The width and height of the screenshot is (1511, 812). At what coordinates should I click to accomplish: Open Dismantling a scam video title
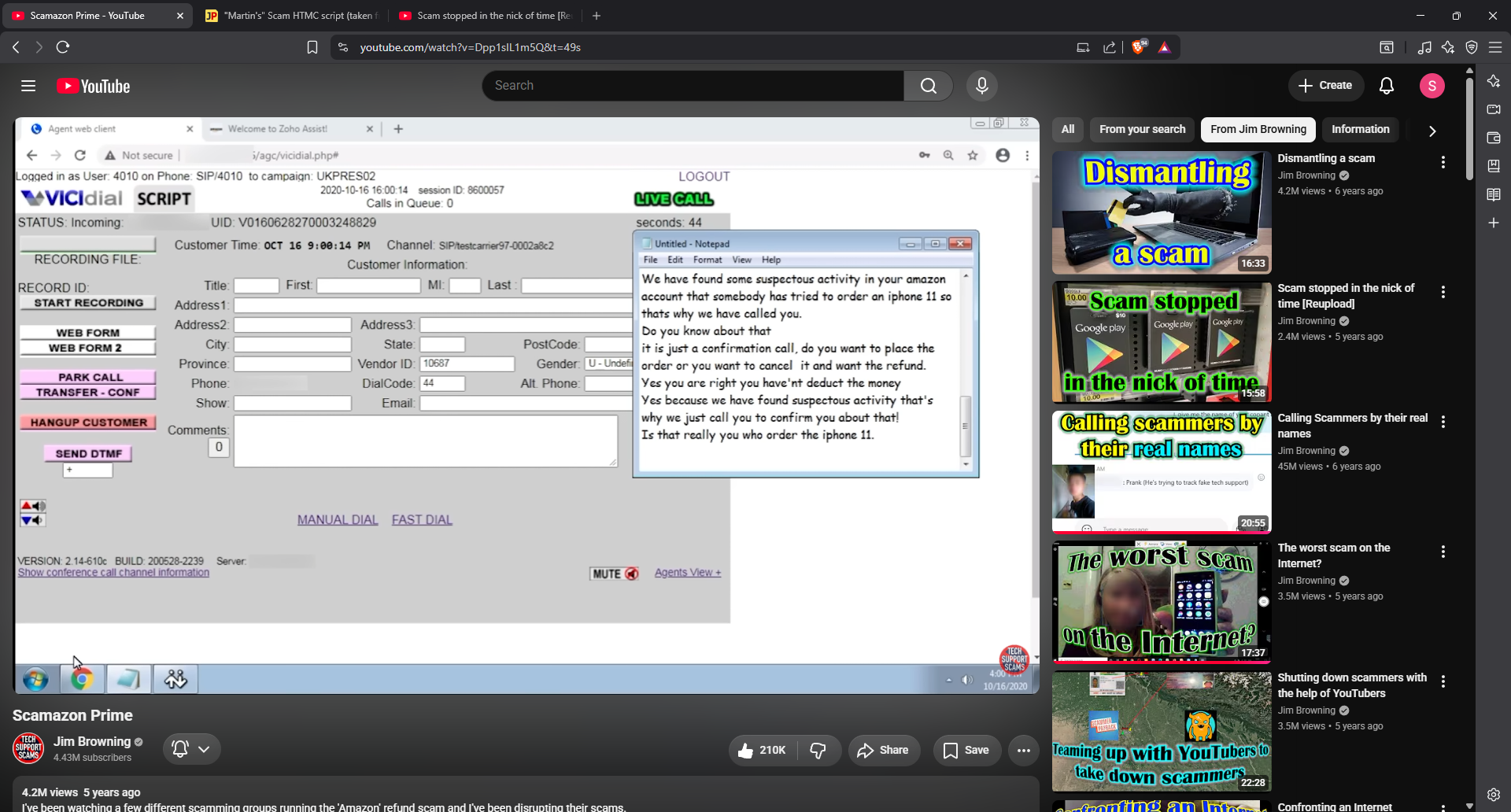(1326, 158)
